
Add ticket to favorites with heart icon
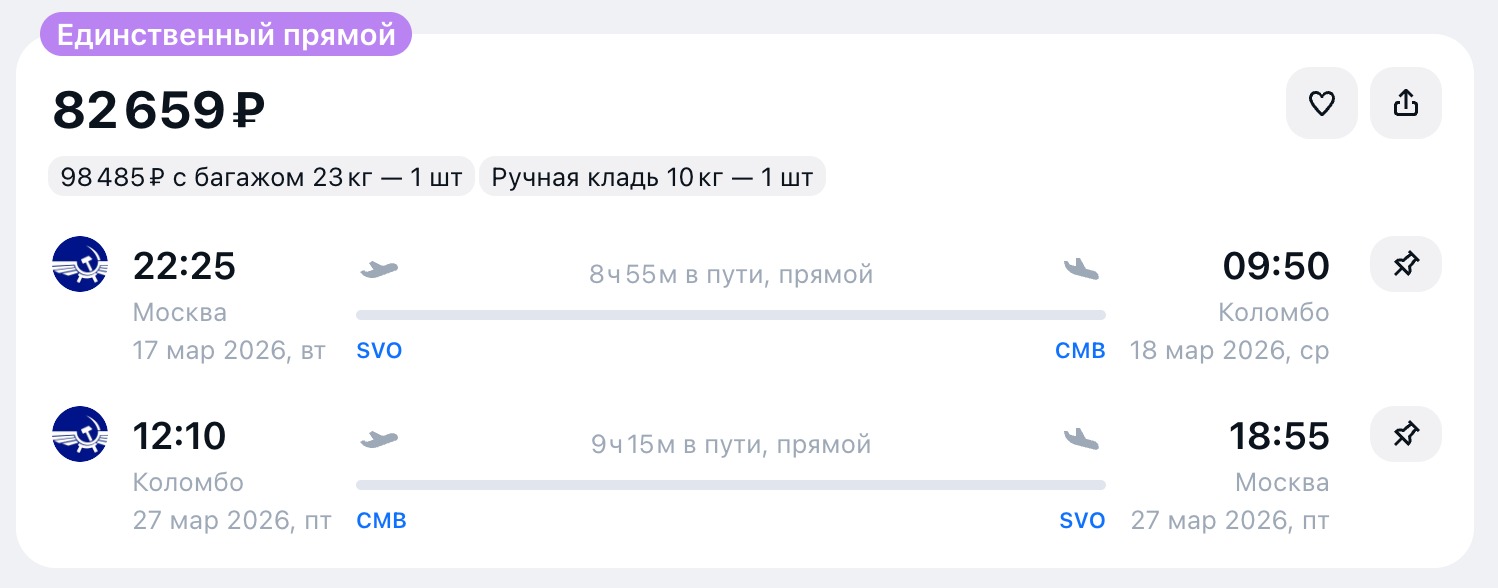point(1322,103)
